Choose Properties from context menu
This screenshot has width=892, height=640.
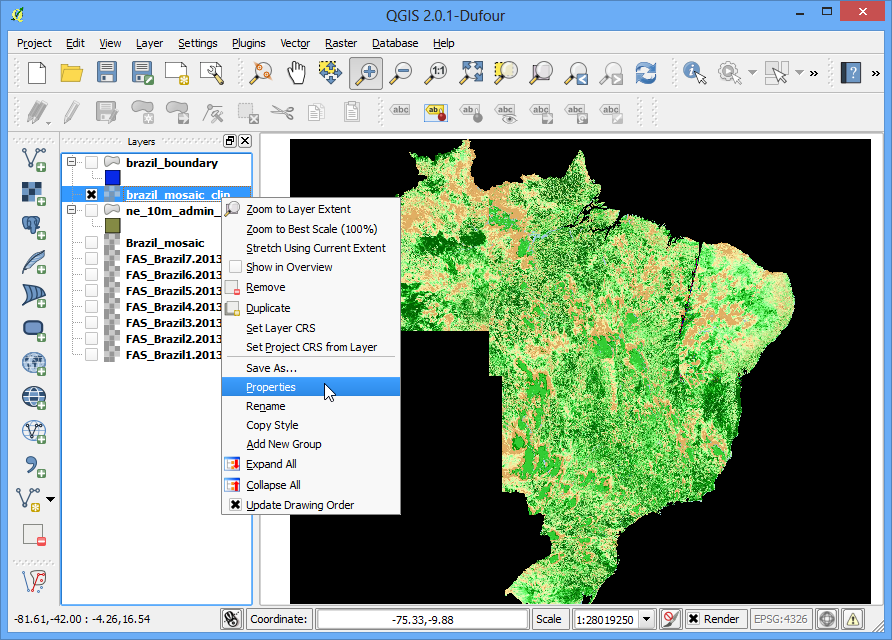pos(311,387)
